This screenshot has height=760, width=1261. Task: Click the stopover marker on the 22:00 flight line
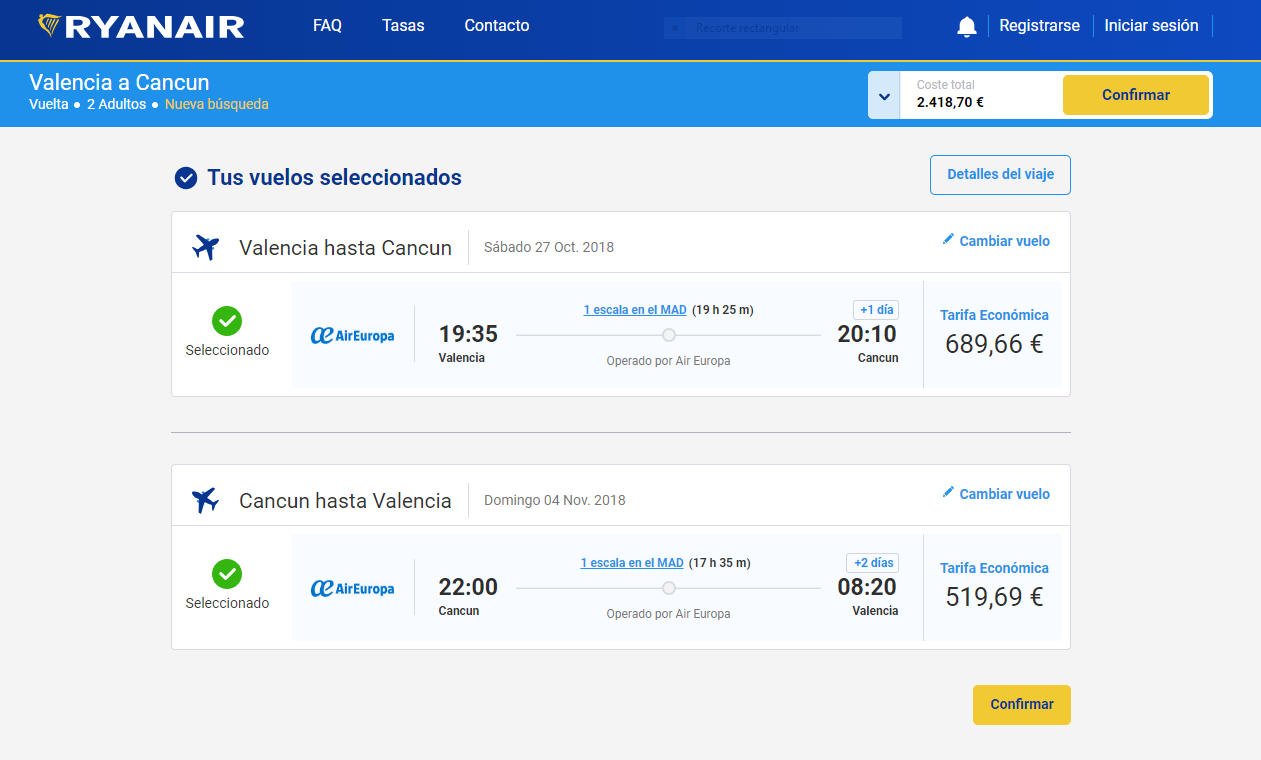pyautogui.click(x=669, y=588)
